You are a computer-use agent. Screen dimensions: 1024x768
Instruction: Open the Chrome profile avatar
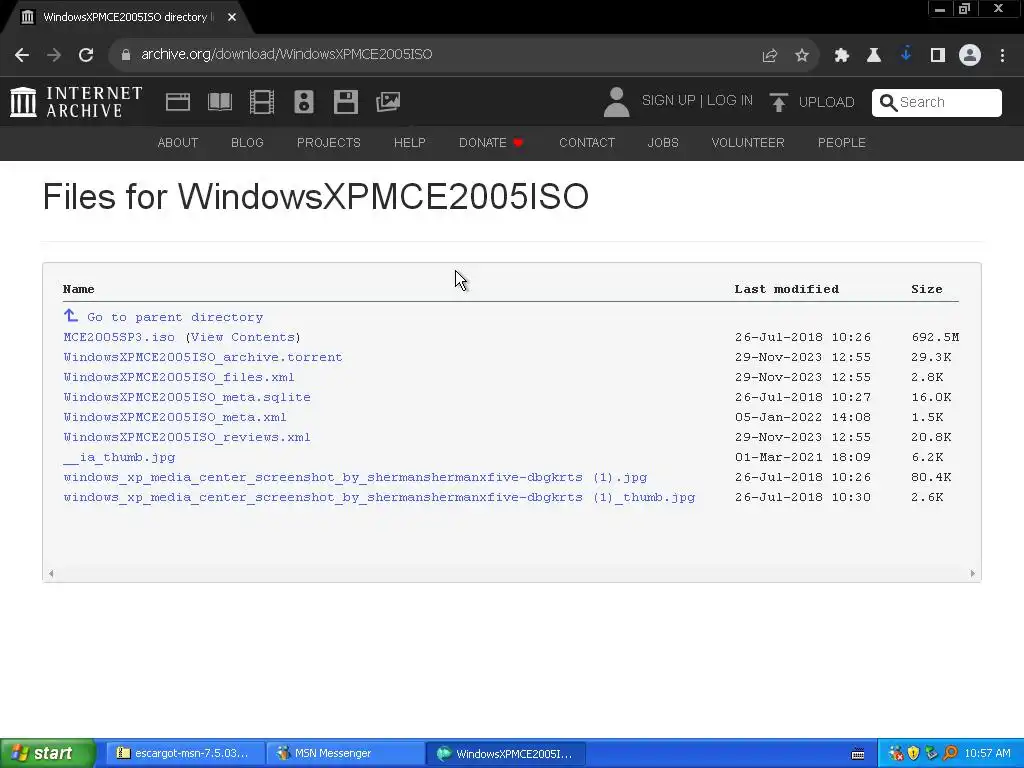click(970, 56)
